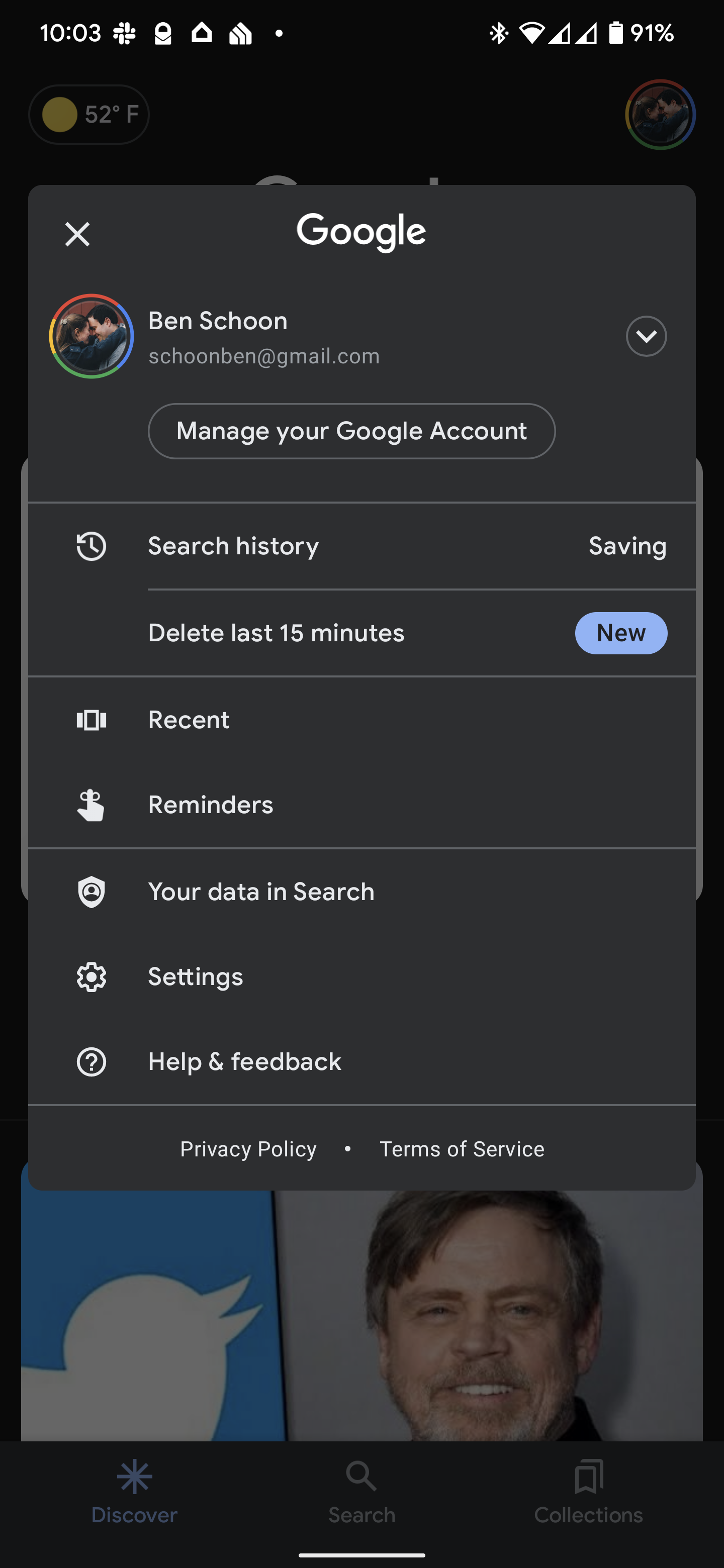This screenshot has height=1568, width=724.
Task: Tap the Settings gear icon
Action: tap(92, 977)
